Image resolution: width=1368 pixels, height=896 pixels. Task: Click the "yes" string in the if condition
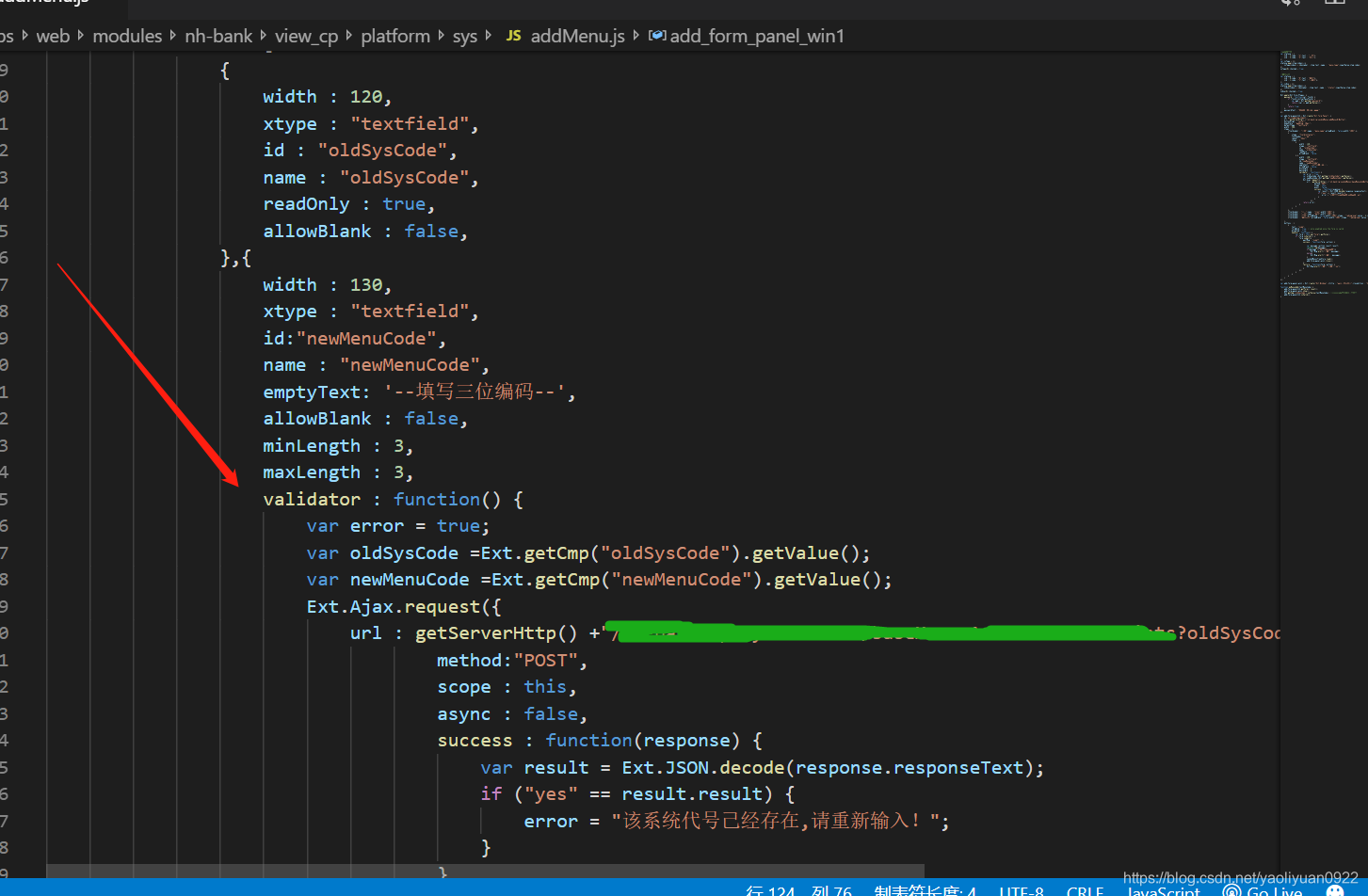click(551, 793)
